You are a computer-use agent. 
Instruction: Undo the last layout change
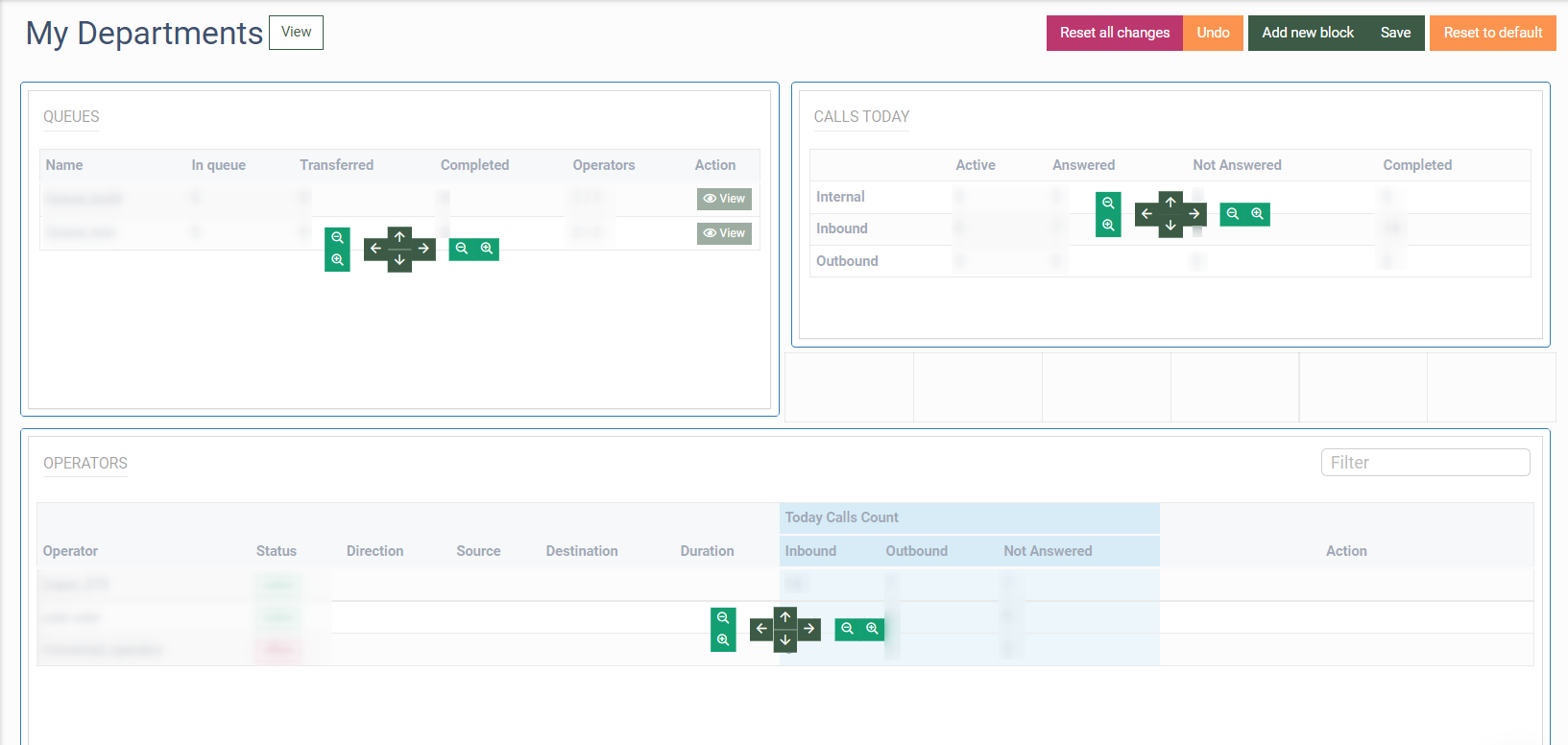click(x=1213, y=33)
